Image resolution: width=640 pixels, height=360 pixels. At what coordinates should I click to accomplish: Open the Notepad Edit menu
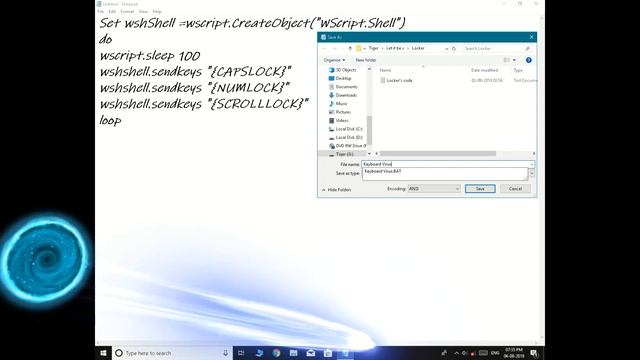tap(112, 11)
